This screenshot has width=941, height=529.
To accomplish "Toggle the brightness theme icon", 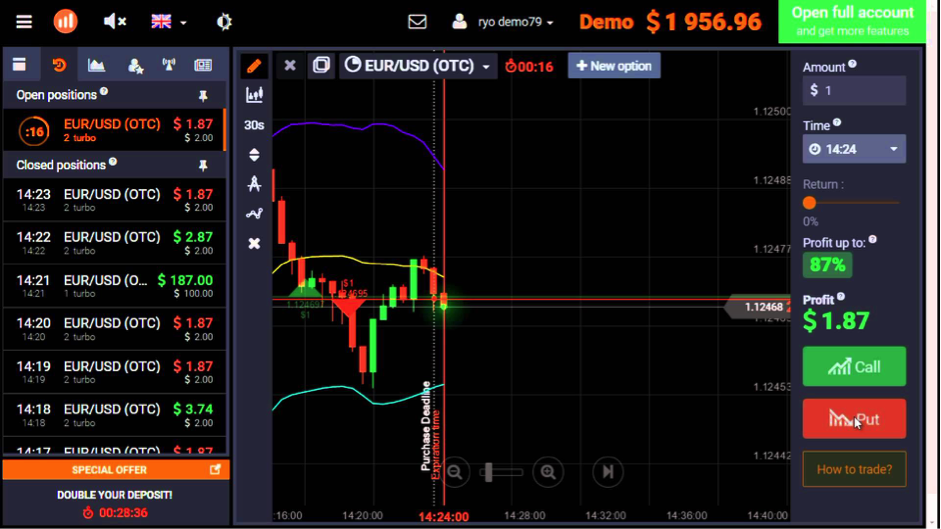I will [224, 22].
